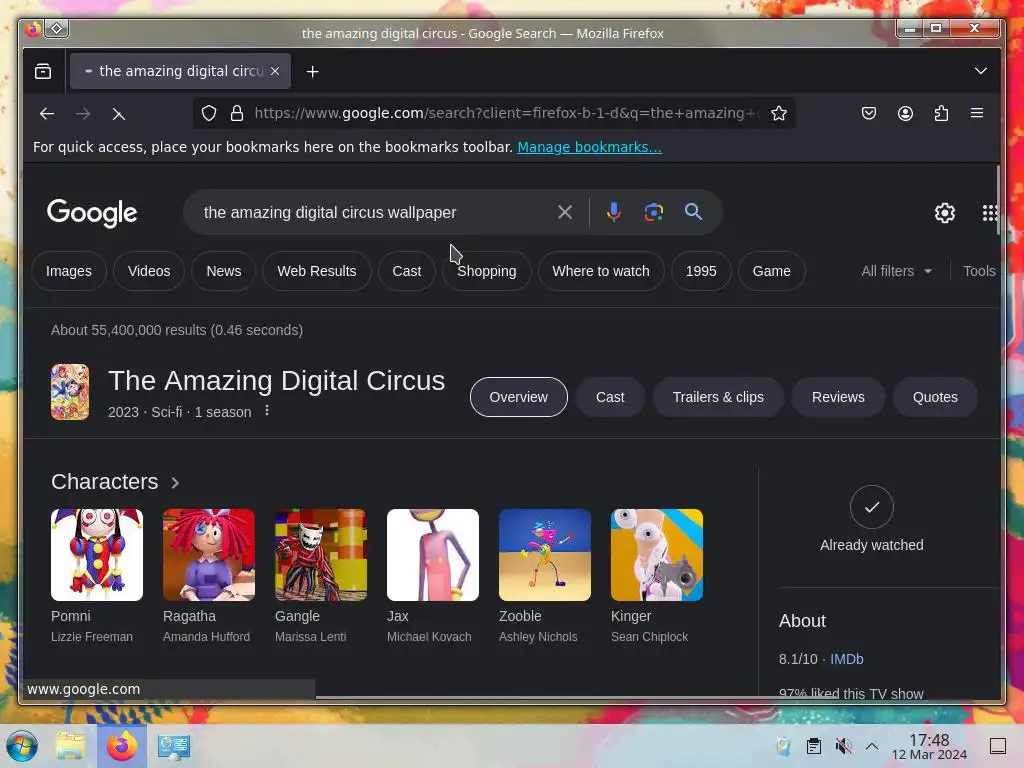Start voice search with microphone

point(613,212)
